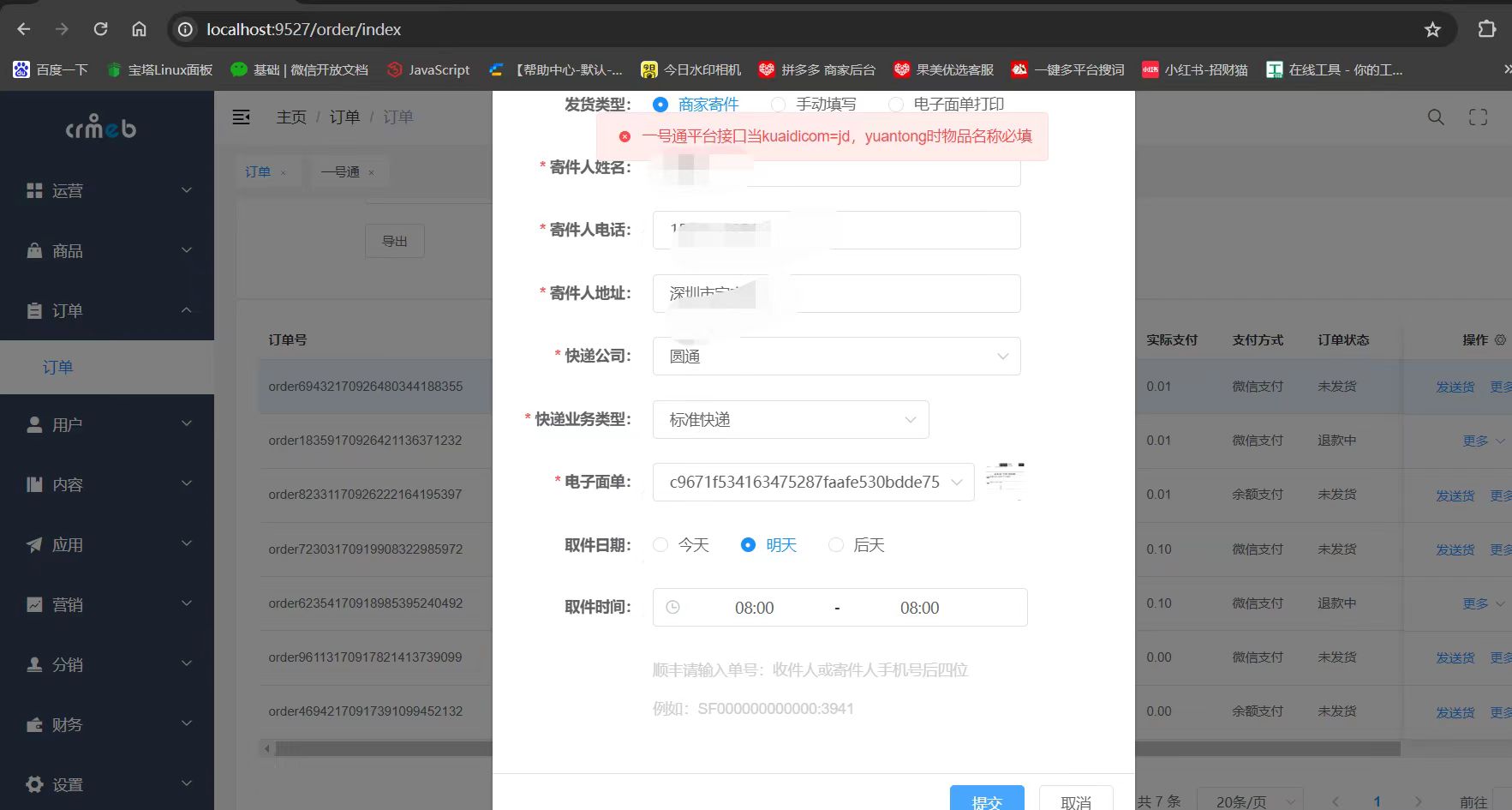This screenshot has width=1512, height=810.
Task: Bookmark this page with the star icon
Action: 1432,30
